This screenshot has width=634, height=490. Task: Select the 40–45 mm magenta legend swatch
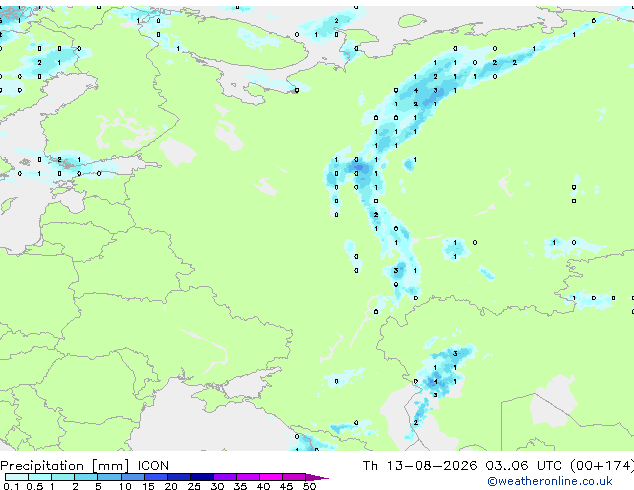(x=271, y=477)
